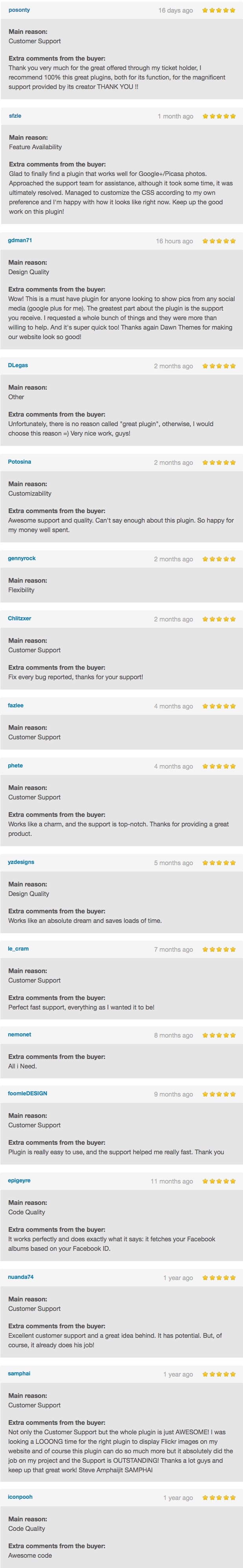Visit gdman71's profile page
The image size is (243, 1568).
tap(20, 241)
